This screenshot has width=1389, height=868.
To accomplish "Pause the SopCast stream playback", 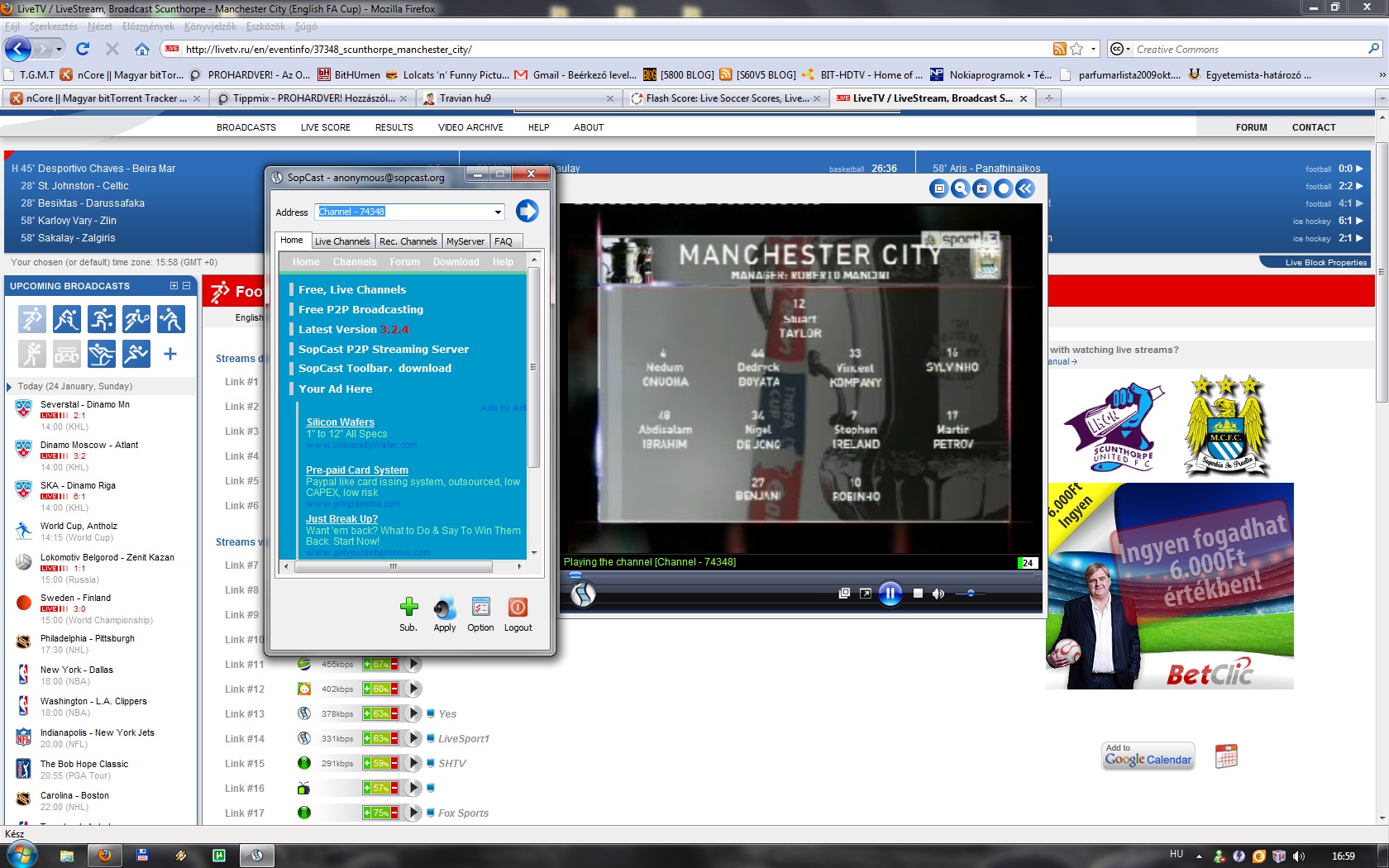I will tap(890, 594).
